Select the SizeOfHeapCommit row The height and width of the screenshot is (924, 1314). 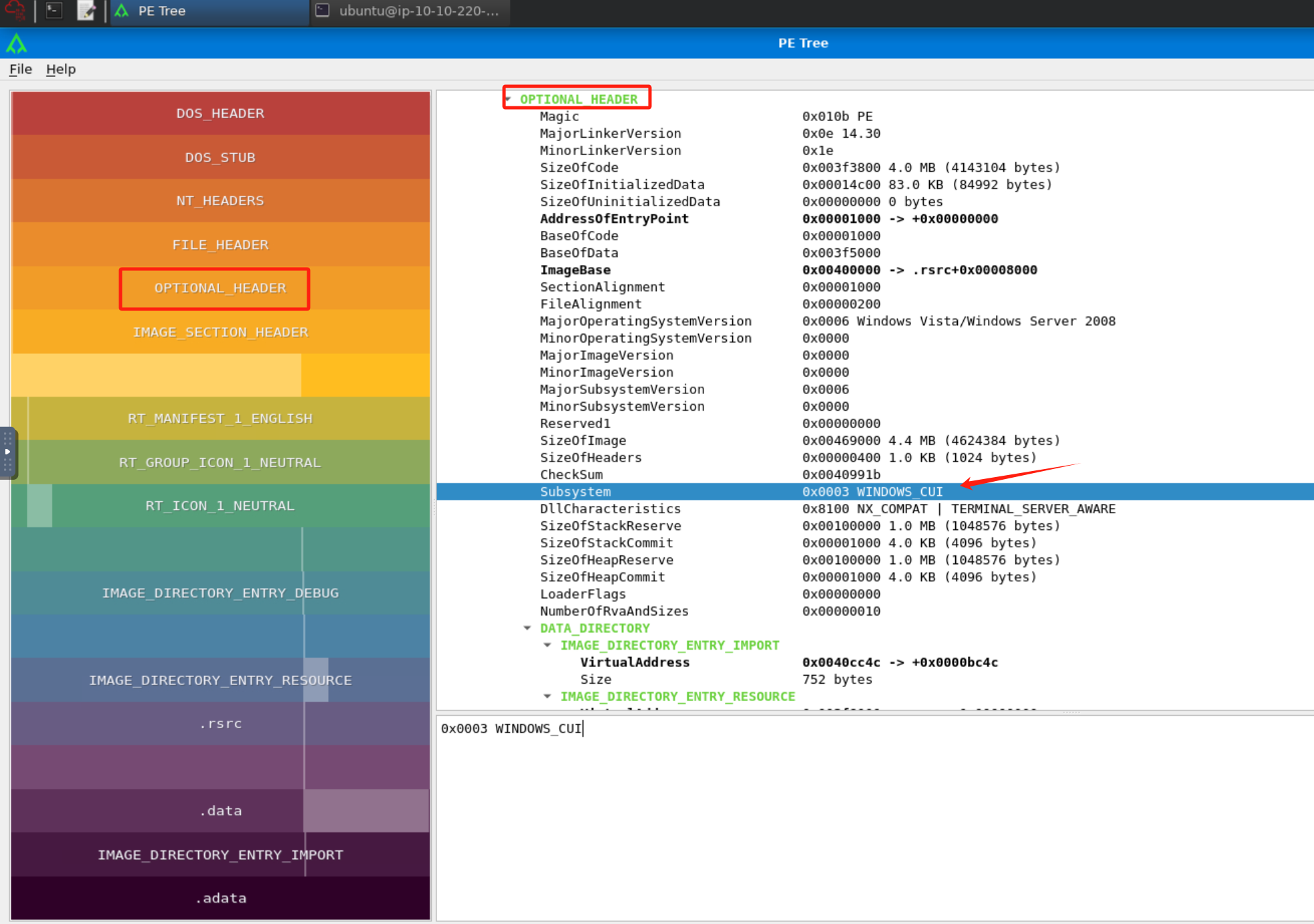[x=875, y=577]
